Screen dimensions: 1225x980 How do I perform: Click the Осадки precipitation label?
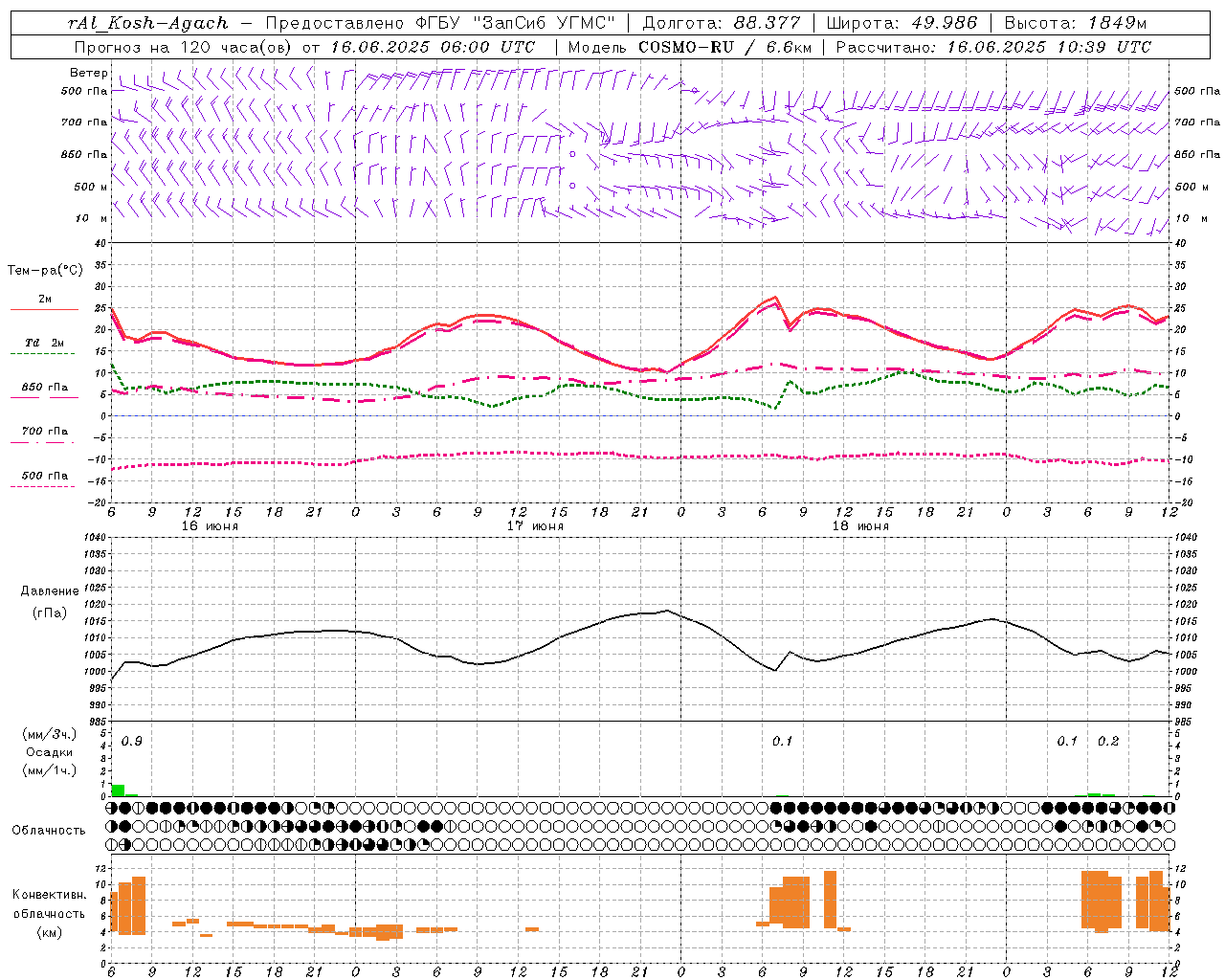click(50, 752)
